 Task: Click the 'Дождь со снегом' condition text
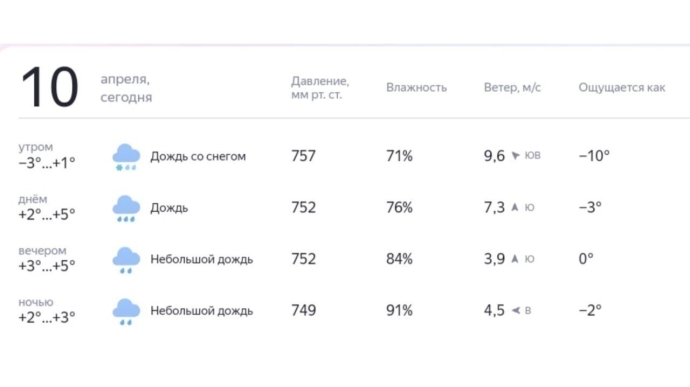tap(198, 156)
